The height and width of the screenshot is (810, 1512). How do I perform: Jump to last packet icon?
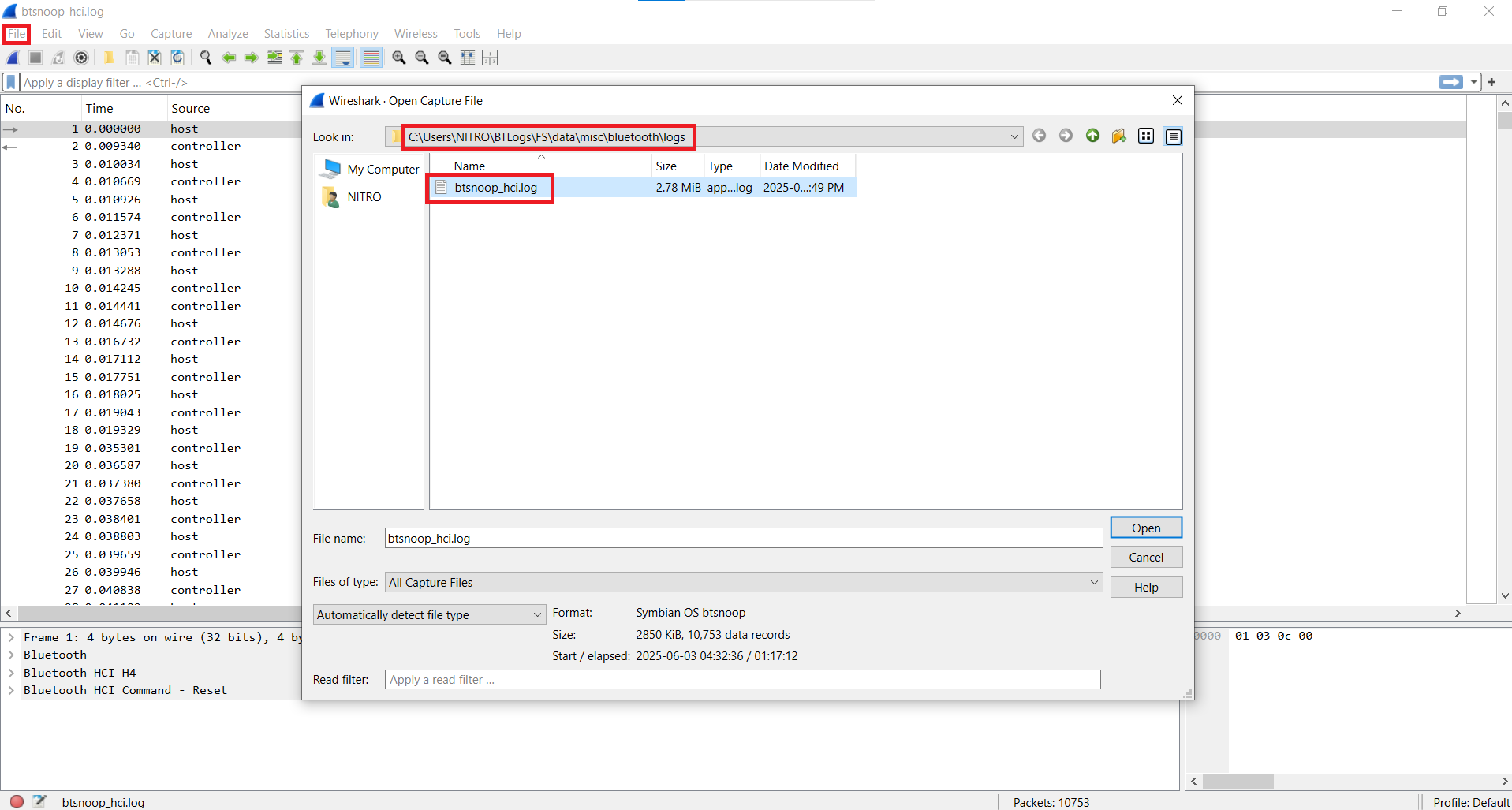coord(319,58)
